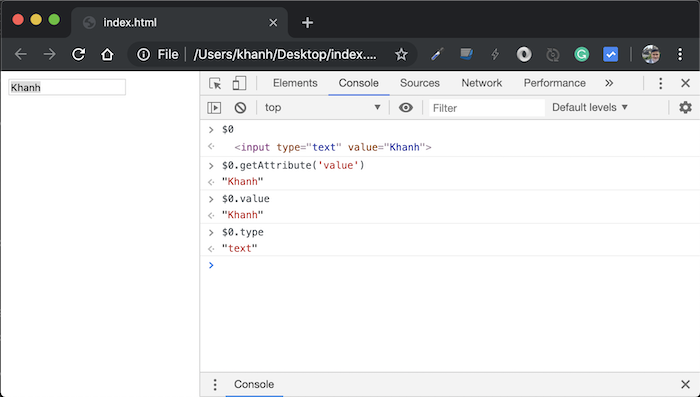700x397 pixels.
Task: Go to the browser home page
Action: coord(107,54)
